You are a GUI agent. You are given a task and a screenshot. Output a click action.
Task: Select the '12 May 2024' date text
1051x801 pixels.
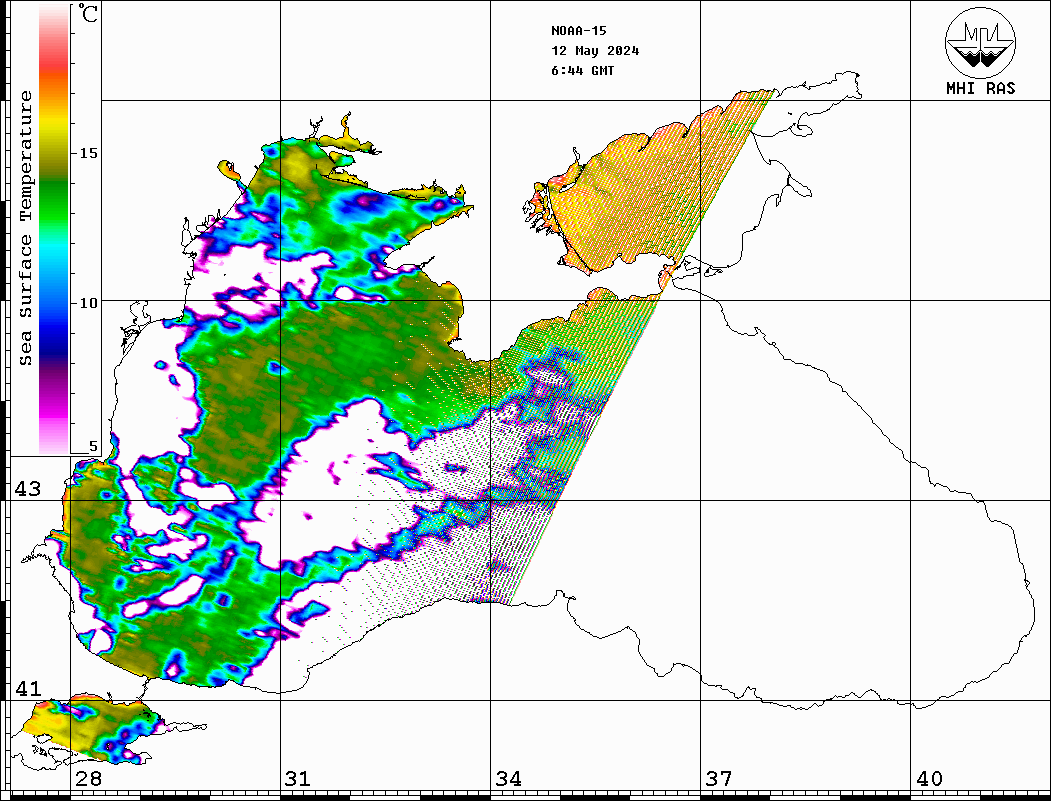coord(595,51)
